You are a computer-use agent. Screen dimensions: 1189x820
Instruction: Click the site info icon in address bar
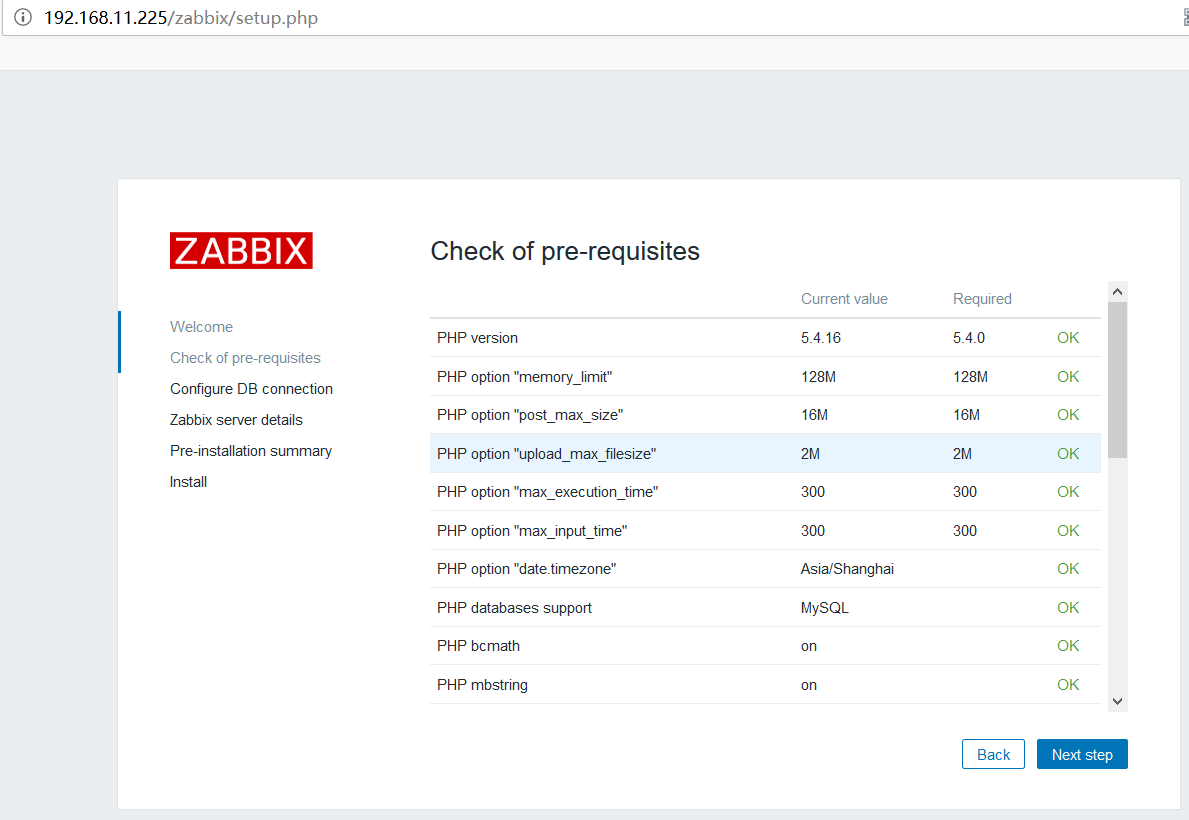point(23,18)
